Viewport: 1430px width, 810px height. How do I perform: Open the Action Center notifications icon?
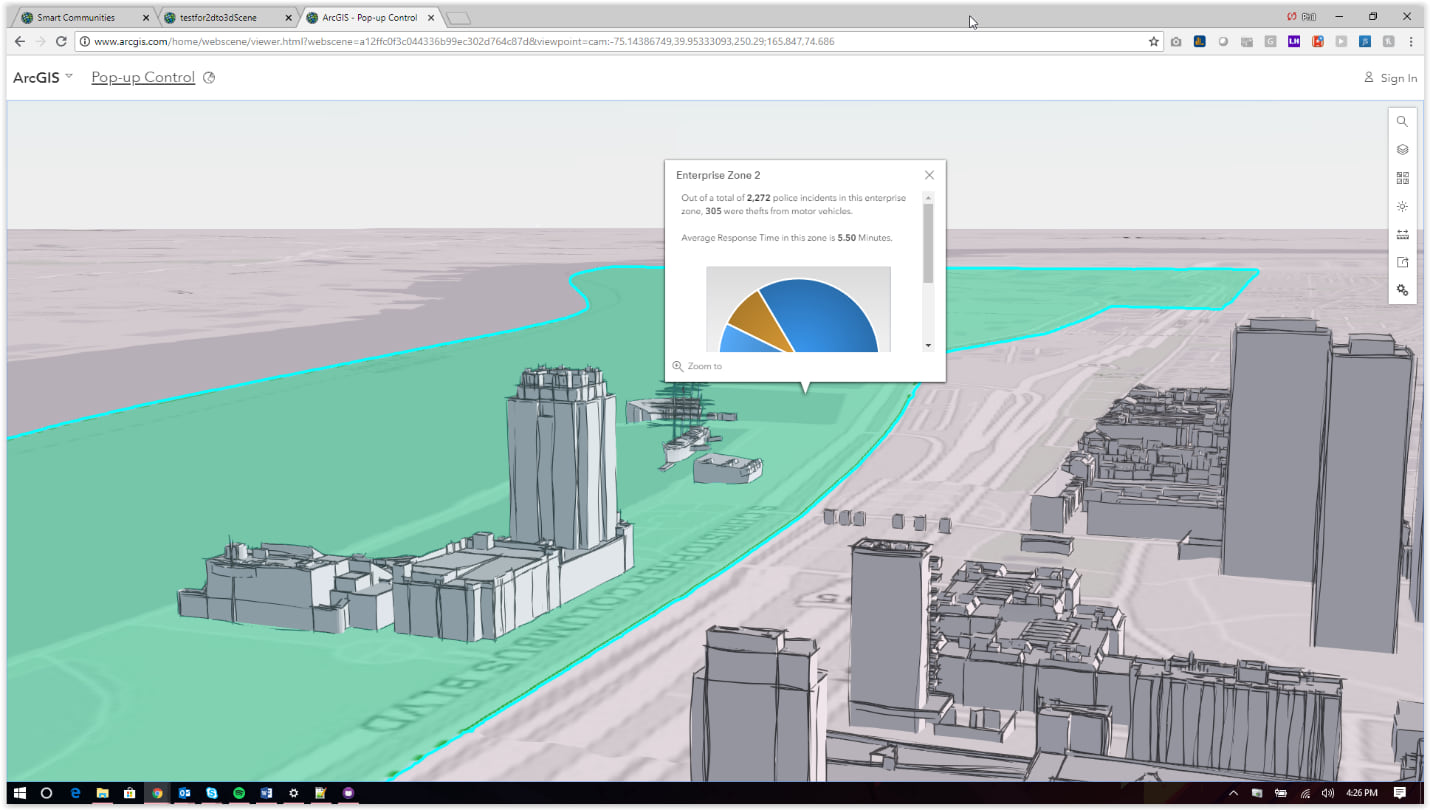(1400, 793)
